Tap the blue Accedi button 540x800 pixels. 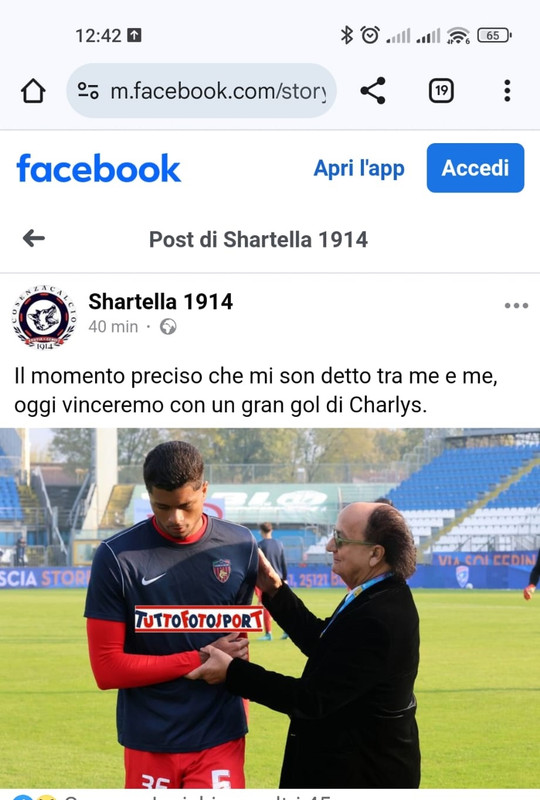tap(475, 168)
